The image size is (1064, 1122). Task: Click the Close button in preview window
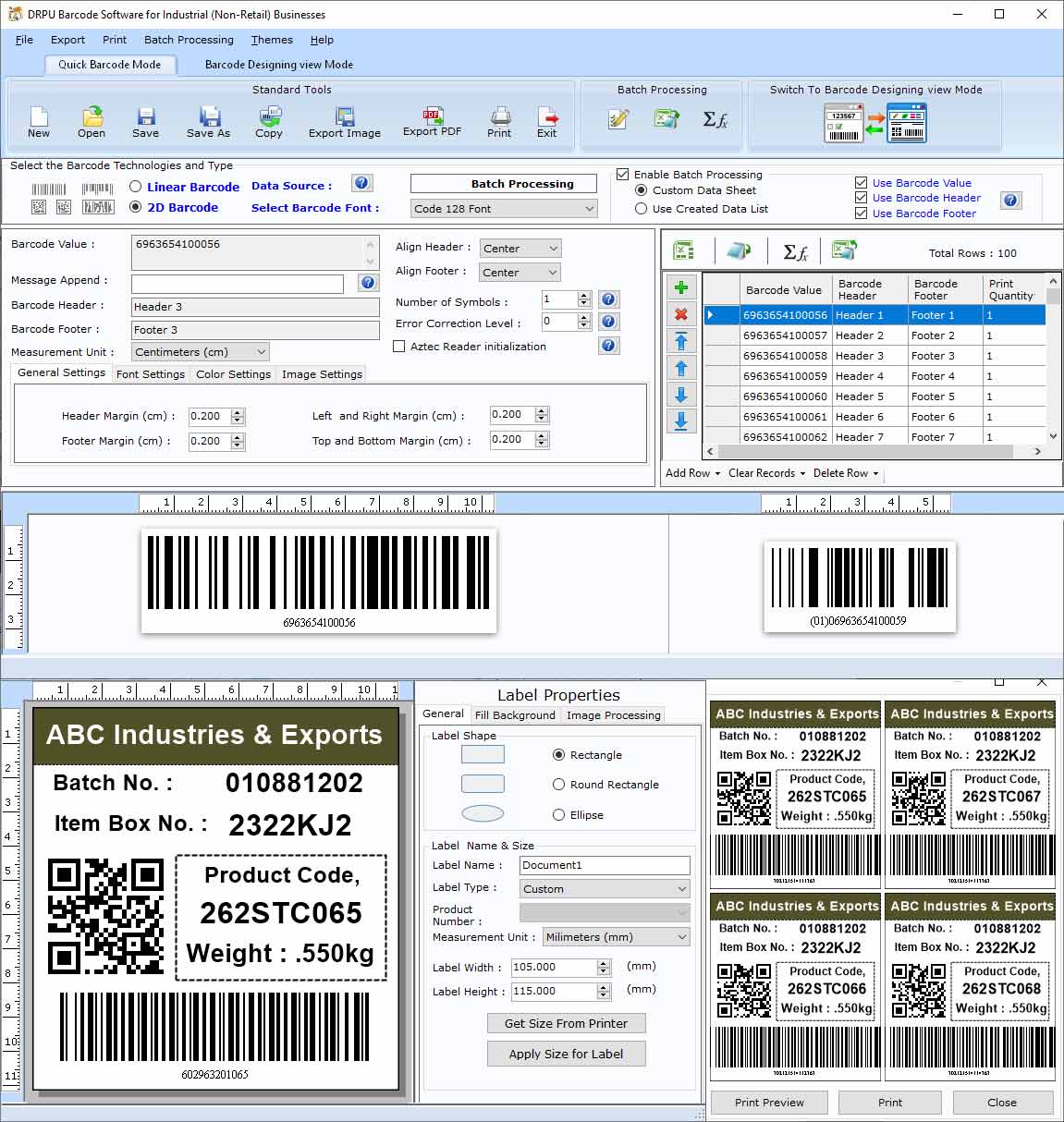tap(1002, 1103)
